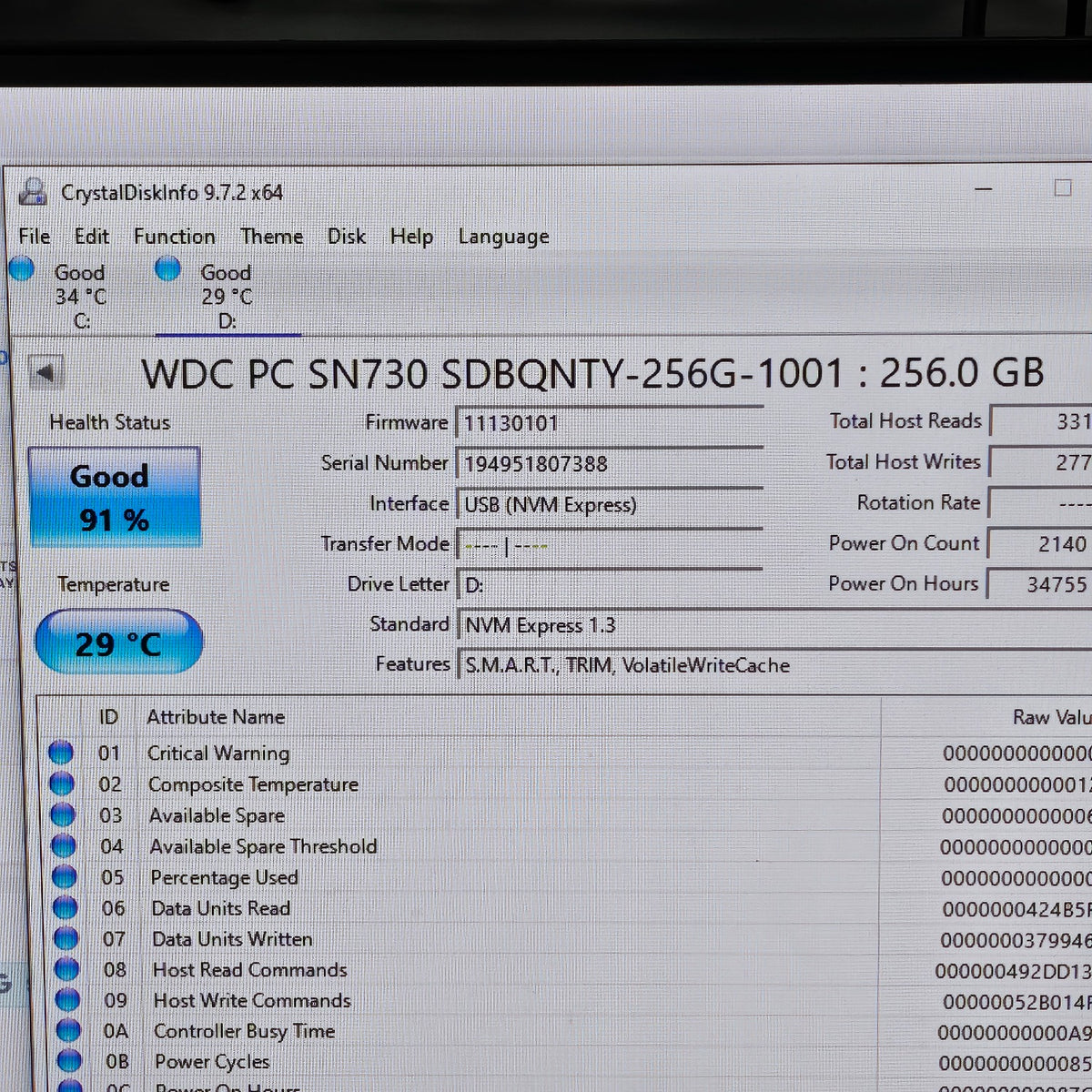Viewport: 1092px width, 1092px height.
Task: Click the status dot for Composite Temperature
Action: 61,784
